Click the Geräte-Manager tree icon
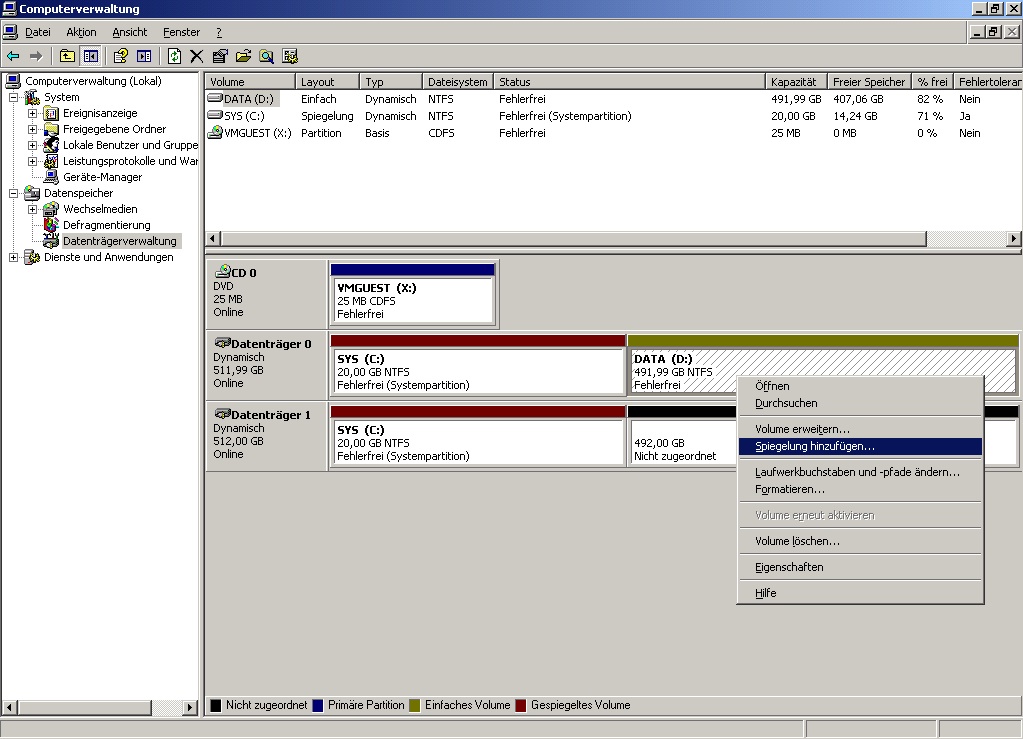1023x739 pixels. point(52,177)
